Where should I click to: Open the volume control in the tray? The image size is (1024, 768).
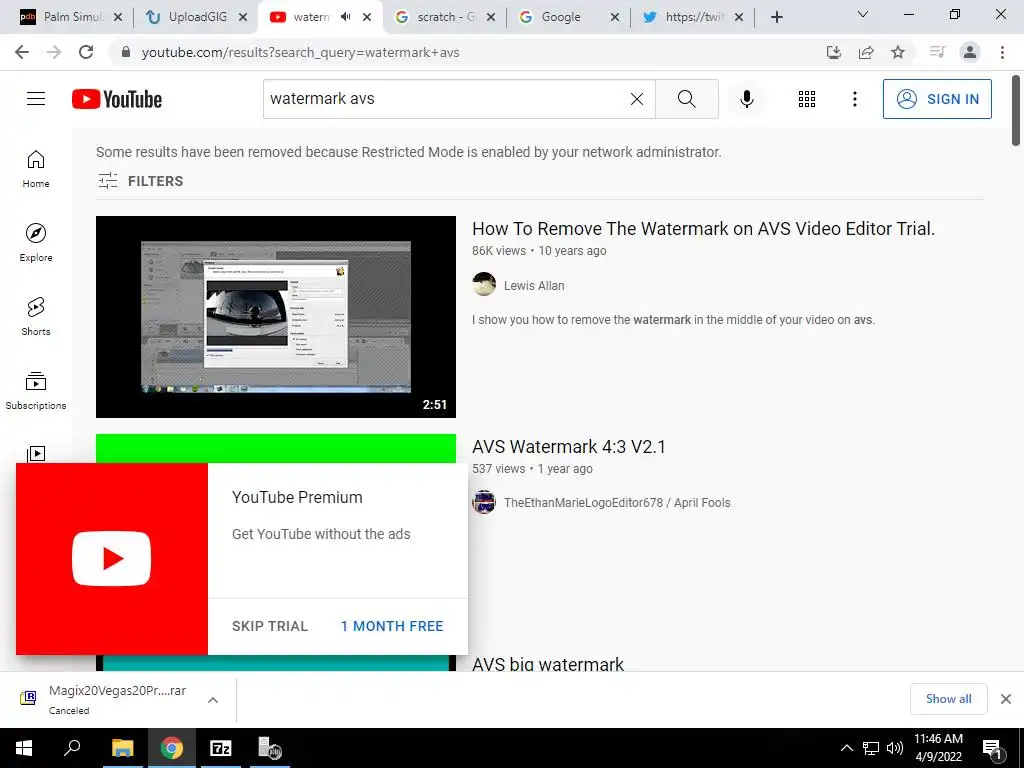click(x=895, y=748)
